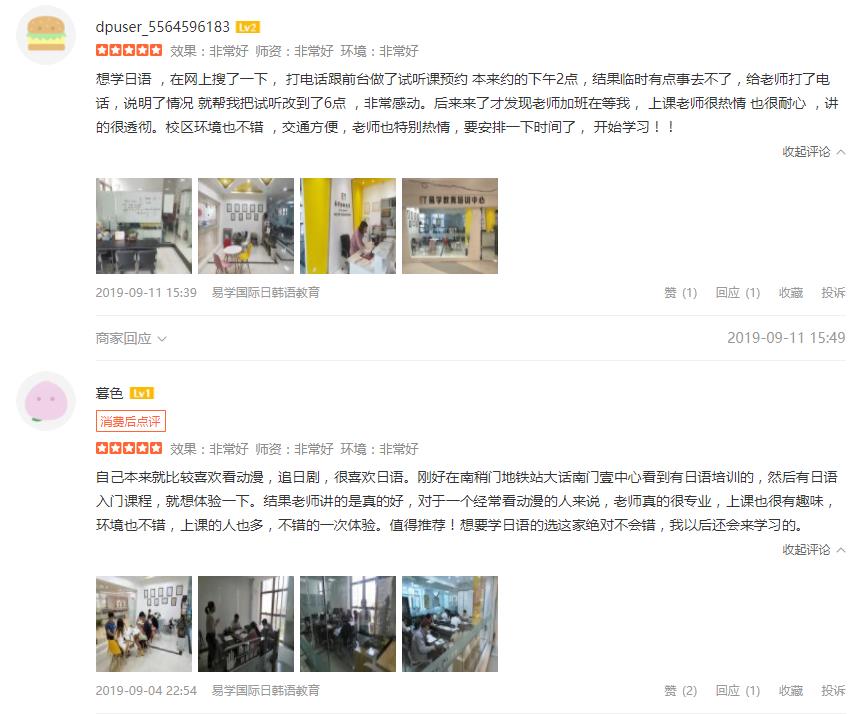Image resolution: width=862 pixels, height=714 pixels.
Task: Click the Lv1 badge beside 暮色
Action: pyautogui.click(x=142, y=393)
